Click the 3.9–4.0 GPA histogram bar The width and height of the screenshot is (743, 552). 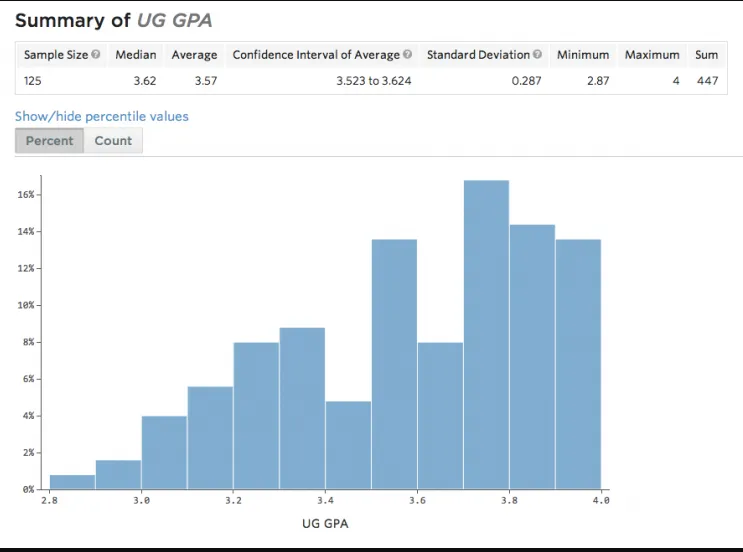coord(578,364)
